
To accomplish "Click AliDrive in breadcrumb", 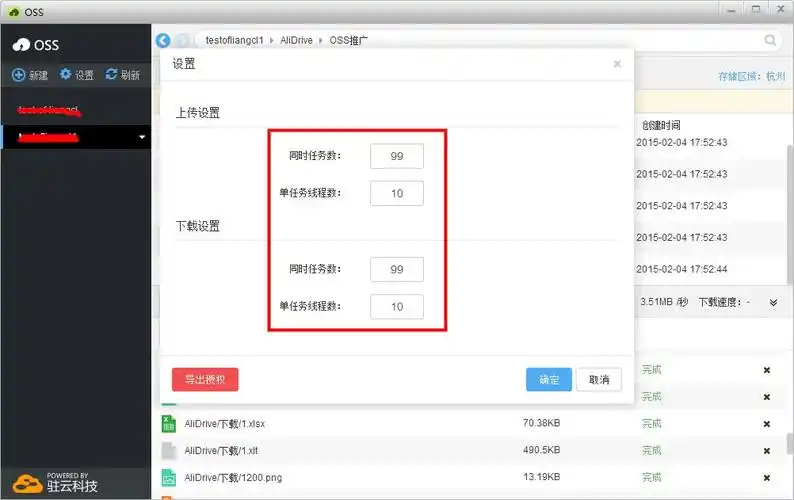I will click(x=296, y=40).
